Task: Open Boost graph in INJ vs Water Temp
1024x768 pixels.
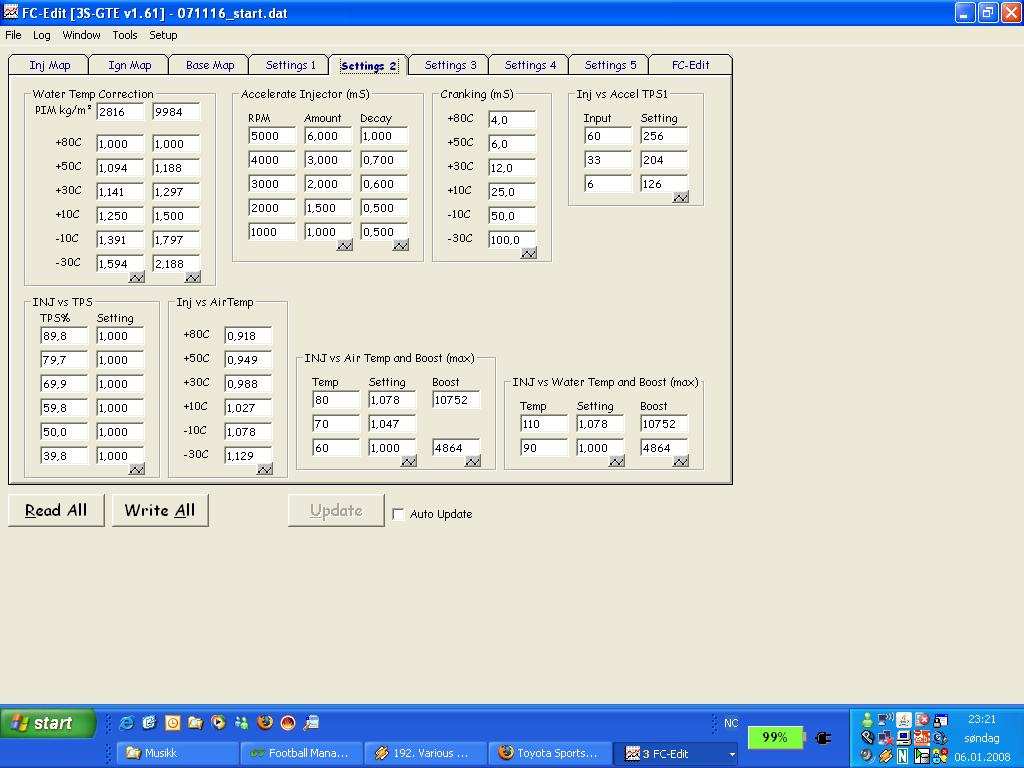Action: coord(681,461)
